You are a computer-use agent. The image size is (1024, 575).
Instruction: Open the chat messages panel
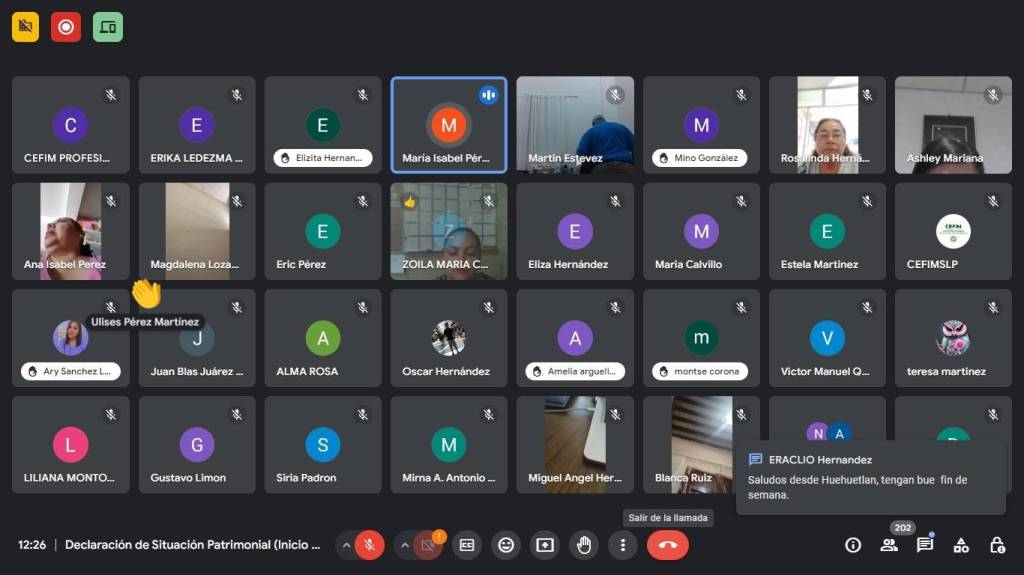click(x=925, y=545)
